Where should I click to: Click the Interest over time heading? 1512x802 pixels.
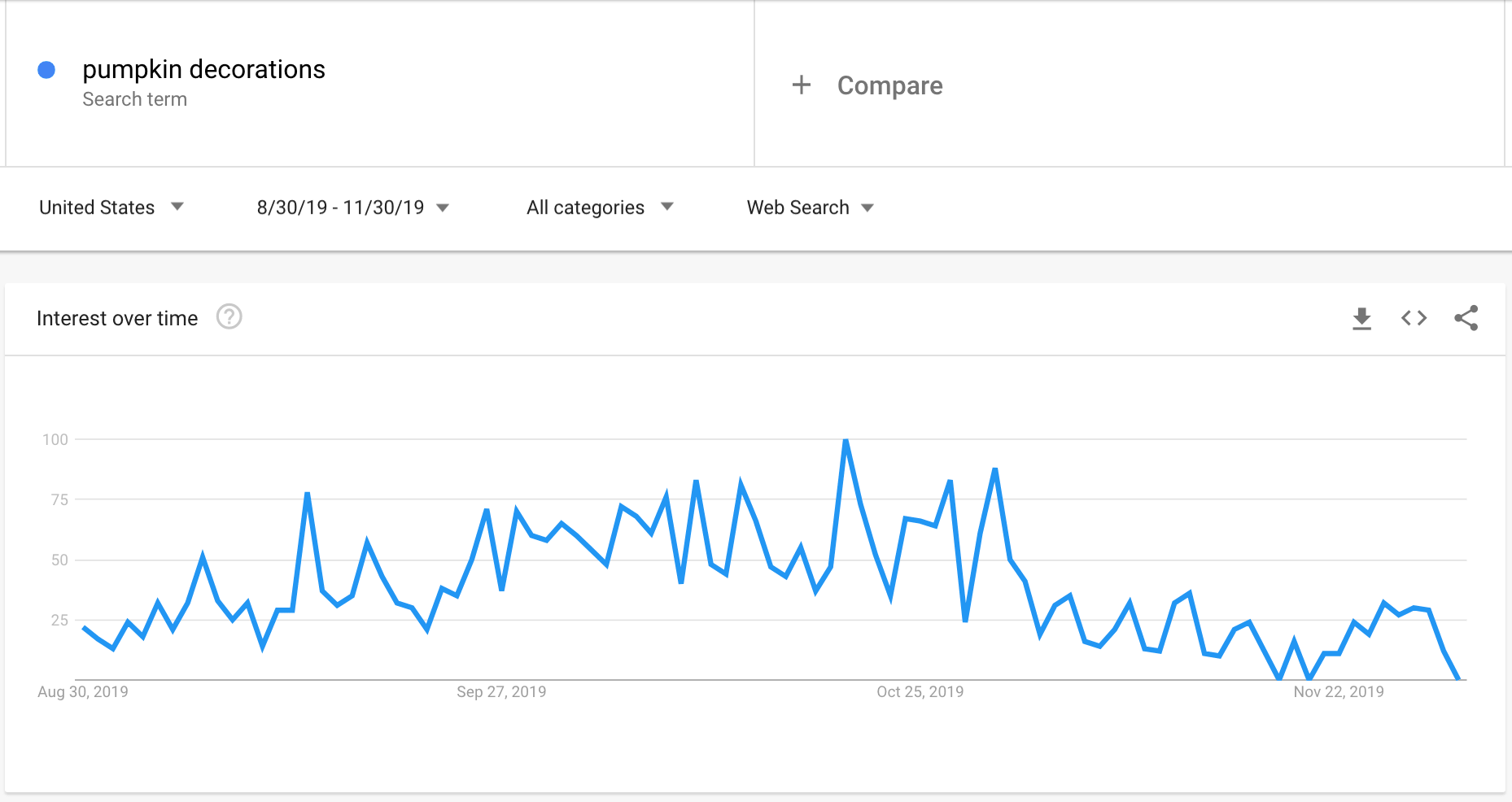(117, 318)
